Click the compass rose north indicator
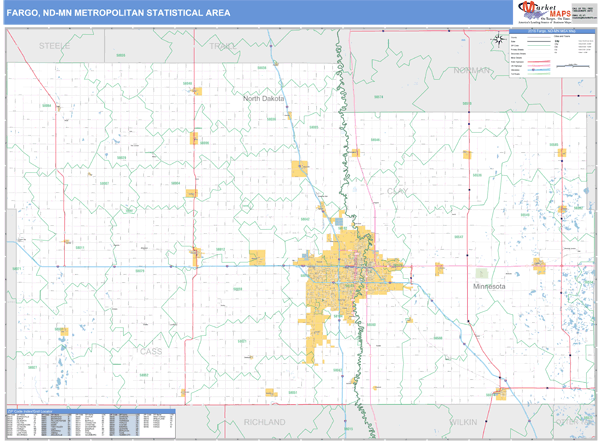Viewport: 600px width, 441px height. click(x=499, y=40)
